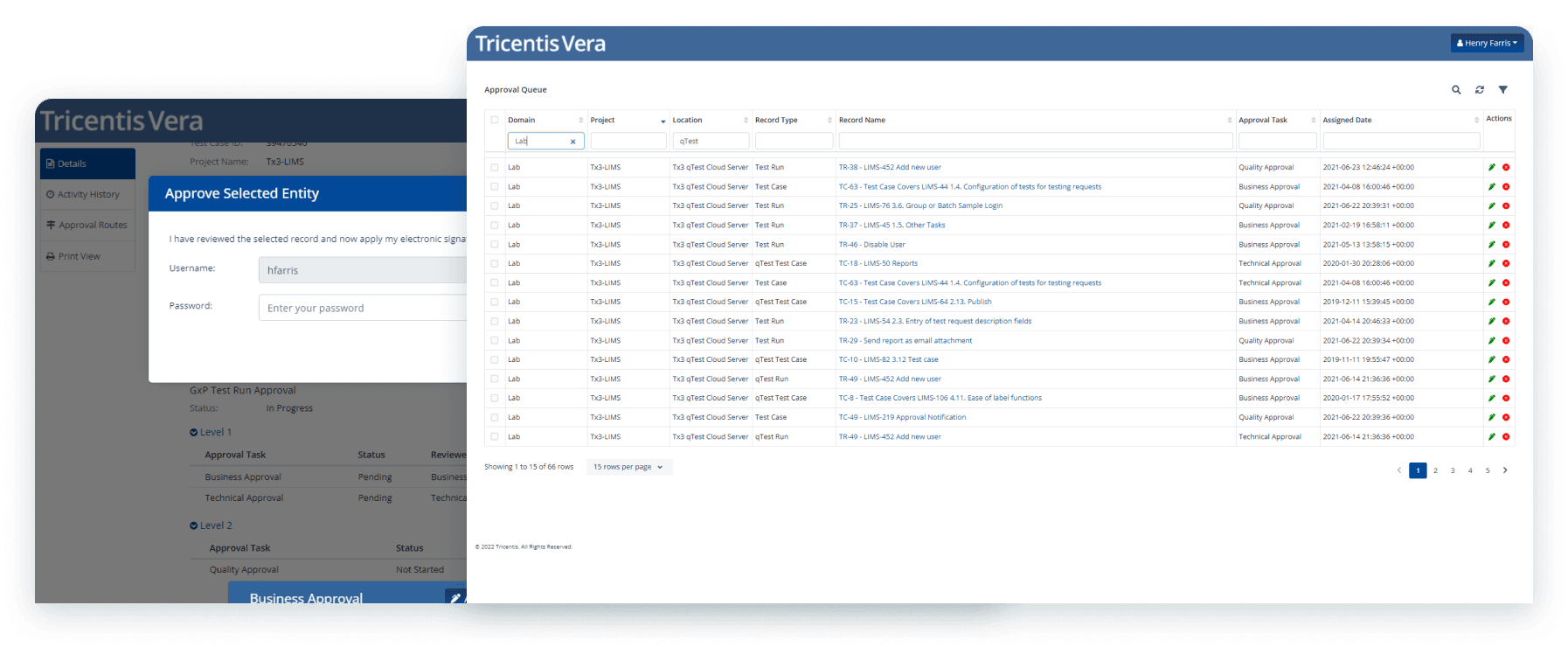Collapse Level 2 section in background window
This screenshot has height=647, width=1568.
click(x=211, y=525)
